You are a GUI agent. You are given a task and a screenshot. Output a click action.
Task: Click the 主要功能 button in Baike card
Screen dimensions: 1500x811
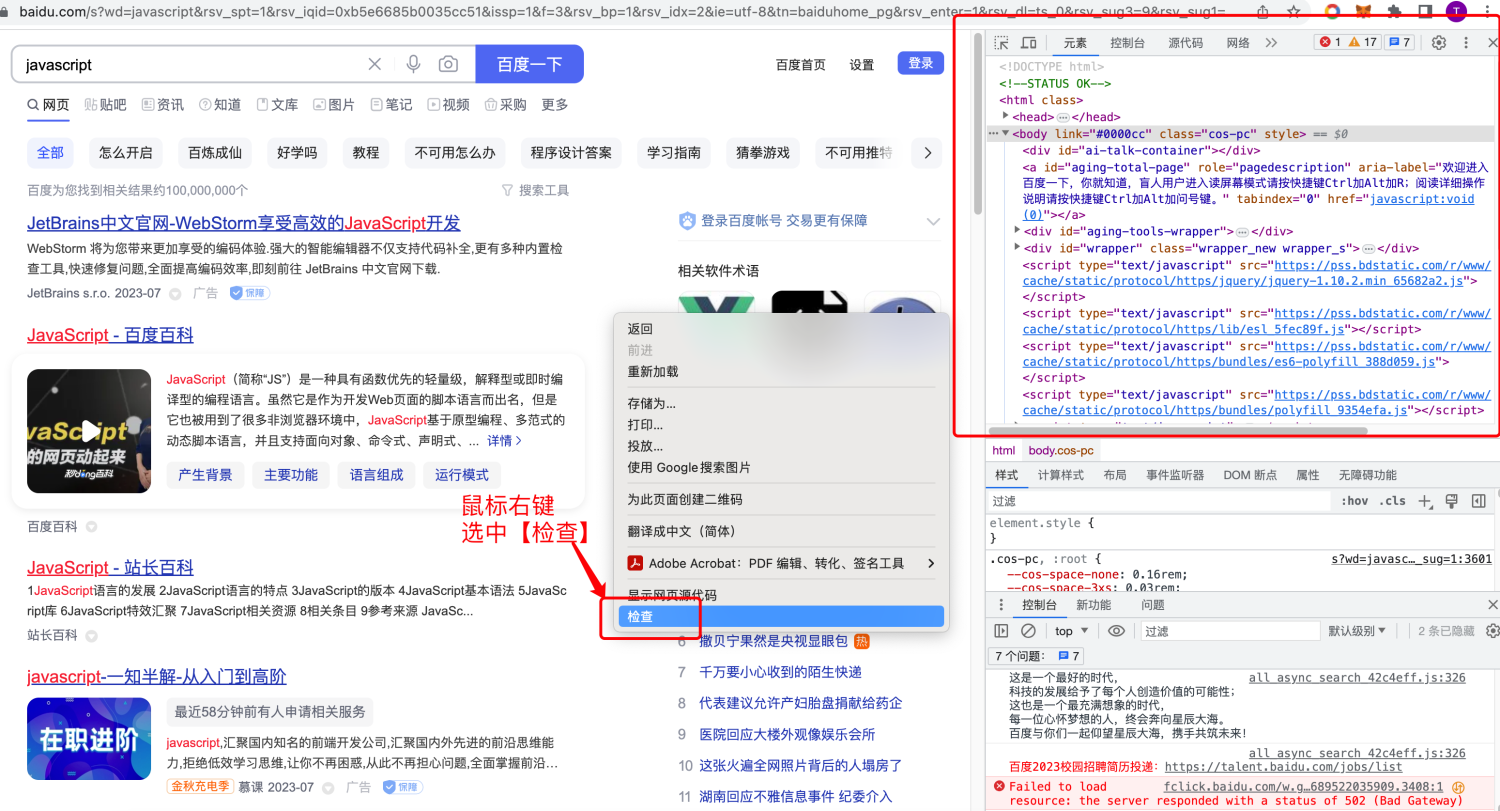coord(291,475)
